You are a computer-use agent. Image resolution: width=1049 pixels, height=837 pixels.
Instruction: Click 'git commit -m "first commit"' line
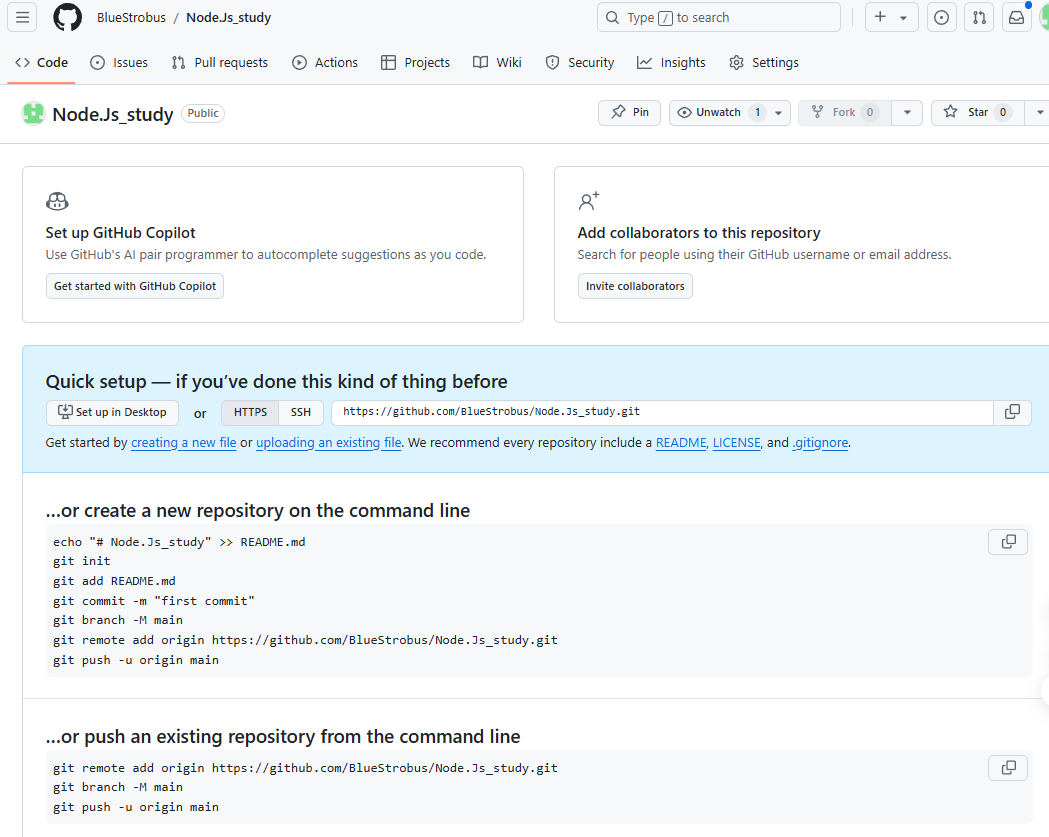click(154, 601)
